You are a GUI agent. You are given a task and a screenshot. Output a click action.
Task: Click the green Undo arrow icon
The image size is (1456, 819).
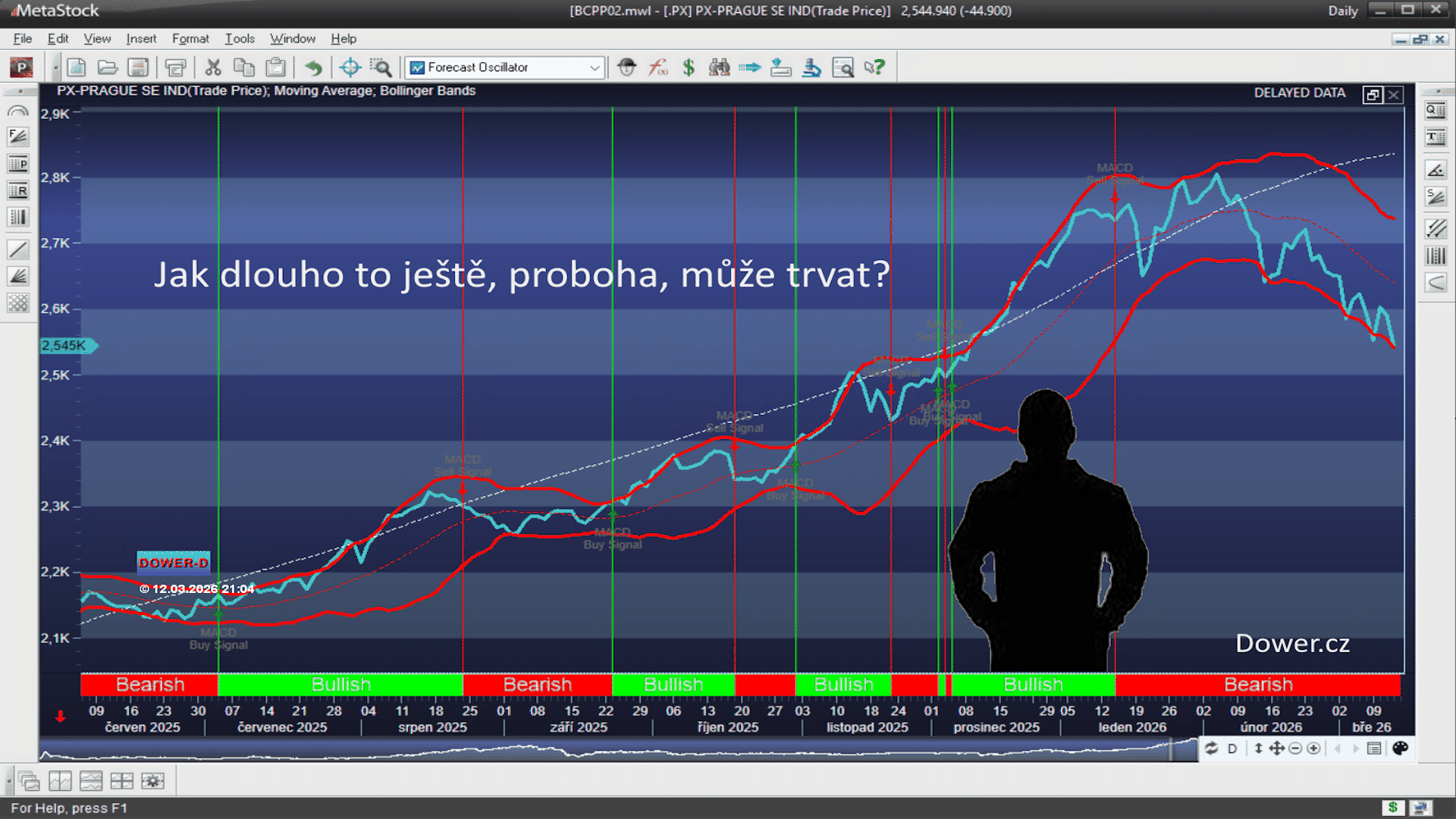click(x=313, y=67)
